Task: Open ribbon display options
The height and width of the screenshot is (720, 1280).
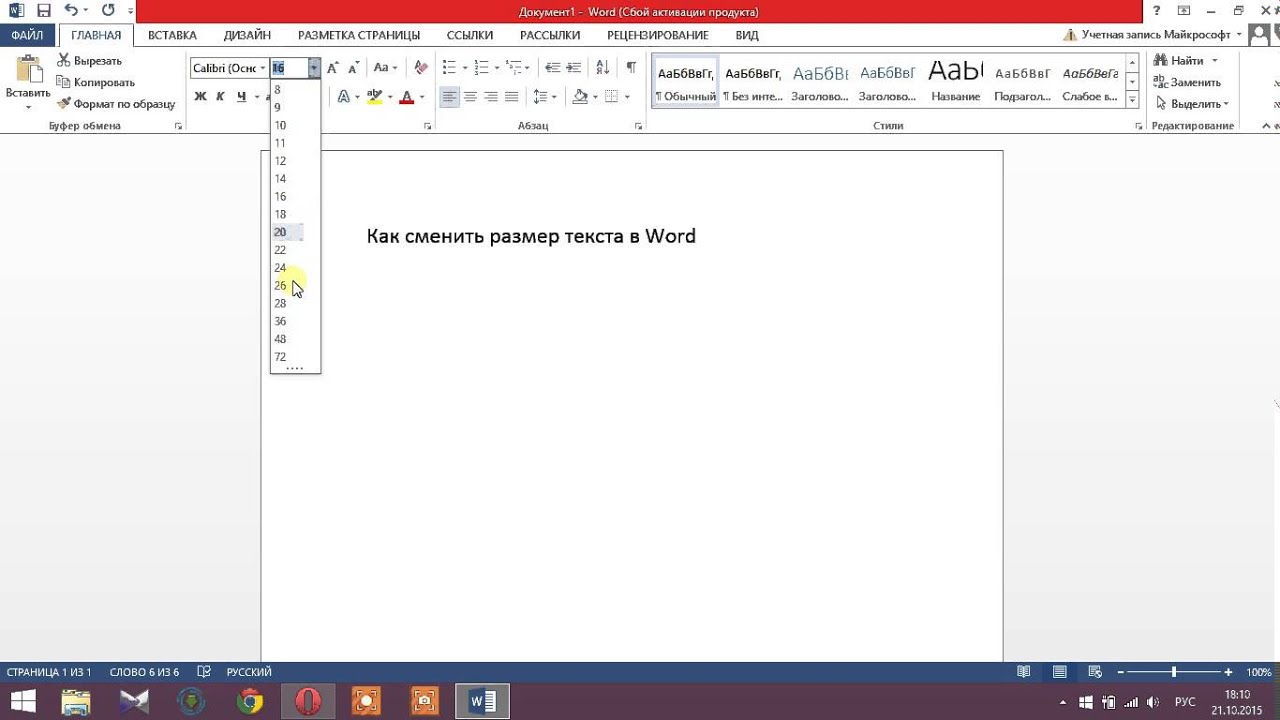Action: pyautogui.click(x=1184, y=11)
